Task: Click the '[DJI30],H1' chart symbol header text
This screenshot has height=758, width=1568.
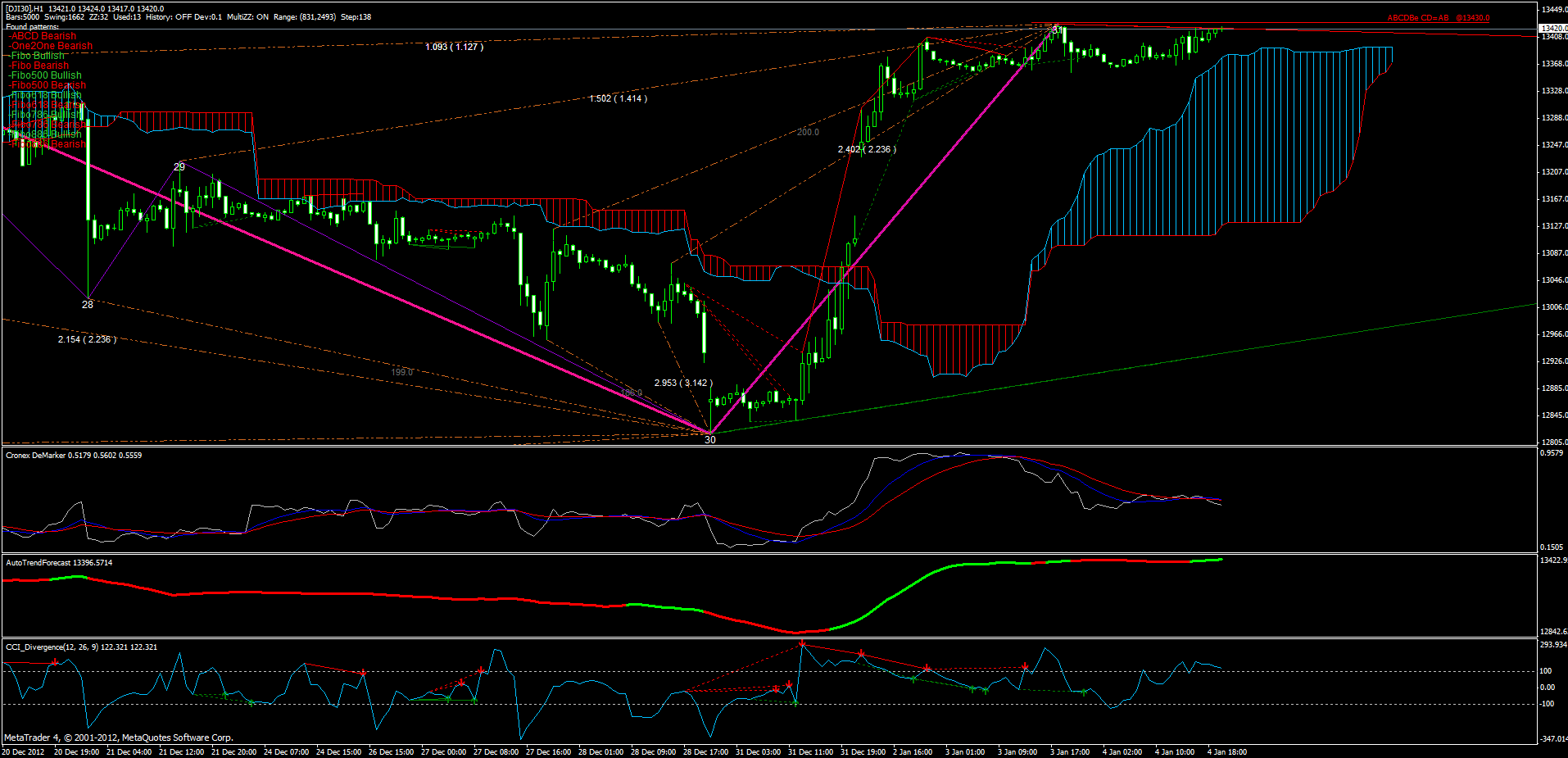Action: pos(25,9)
